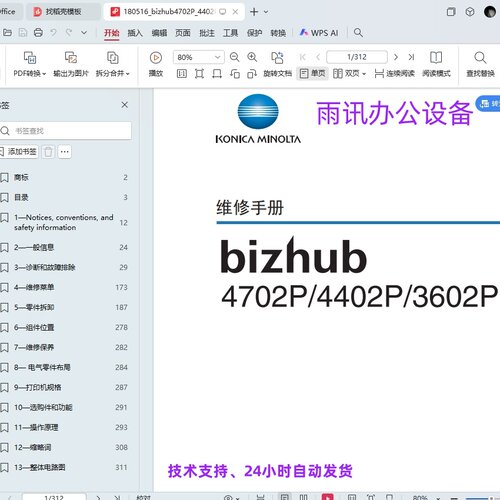Open bookmark 2—一般信息
This screenshot has width=500, height=500.
pyautogui.click(x=64, y=247)
